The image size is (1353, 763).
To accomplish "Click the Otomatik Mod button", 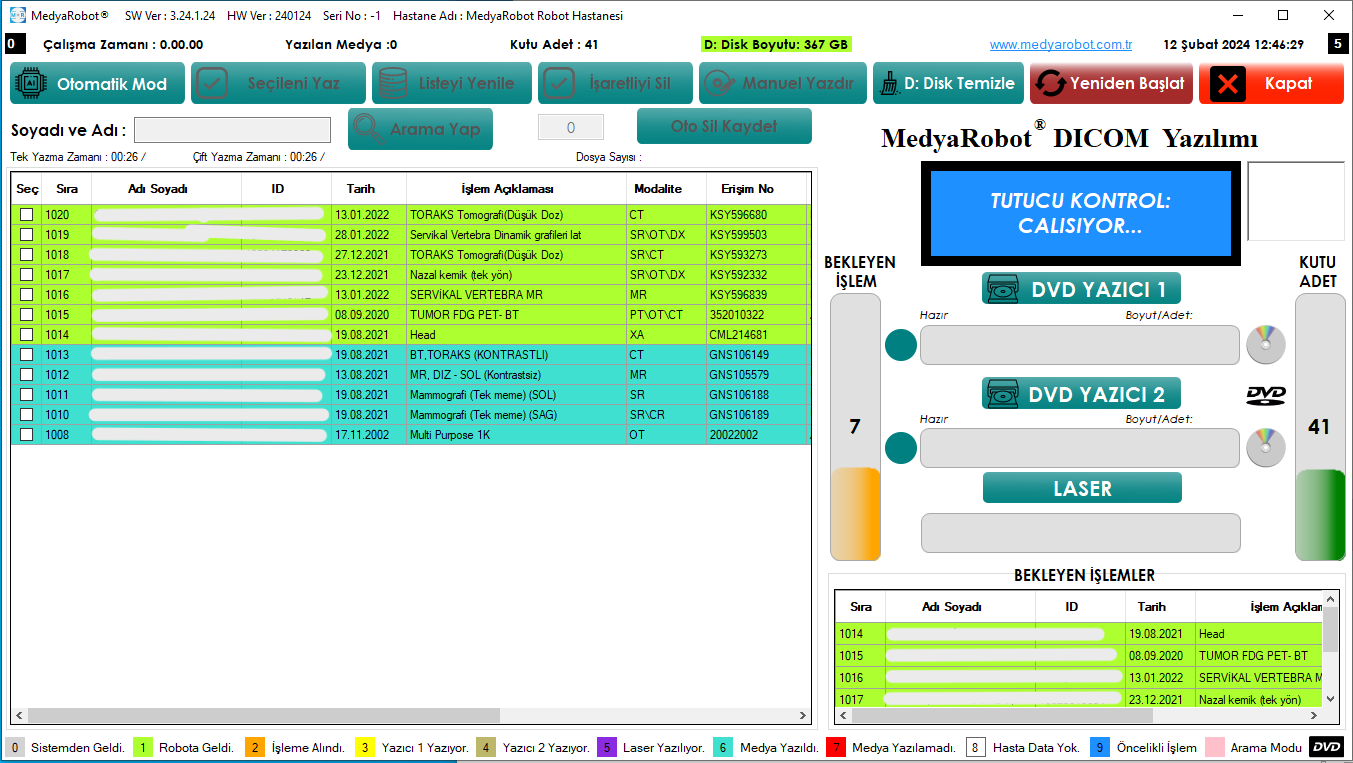I will (x=98, y=84).
